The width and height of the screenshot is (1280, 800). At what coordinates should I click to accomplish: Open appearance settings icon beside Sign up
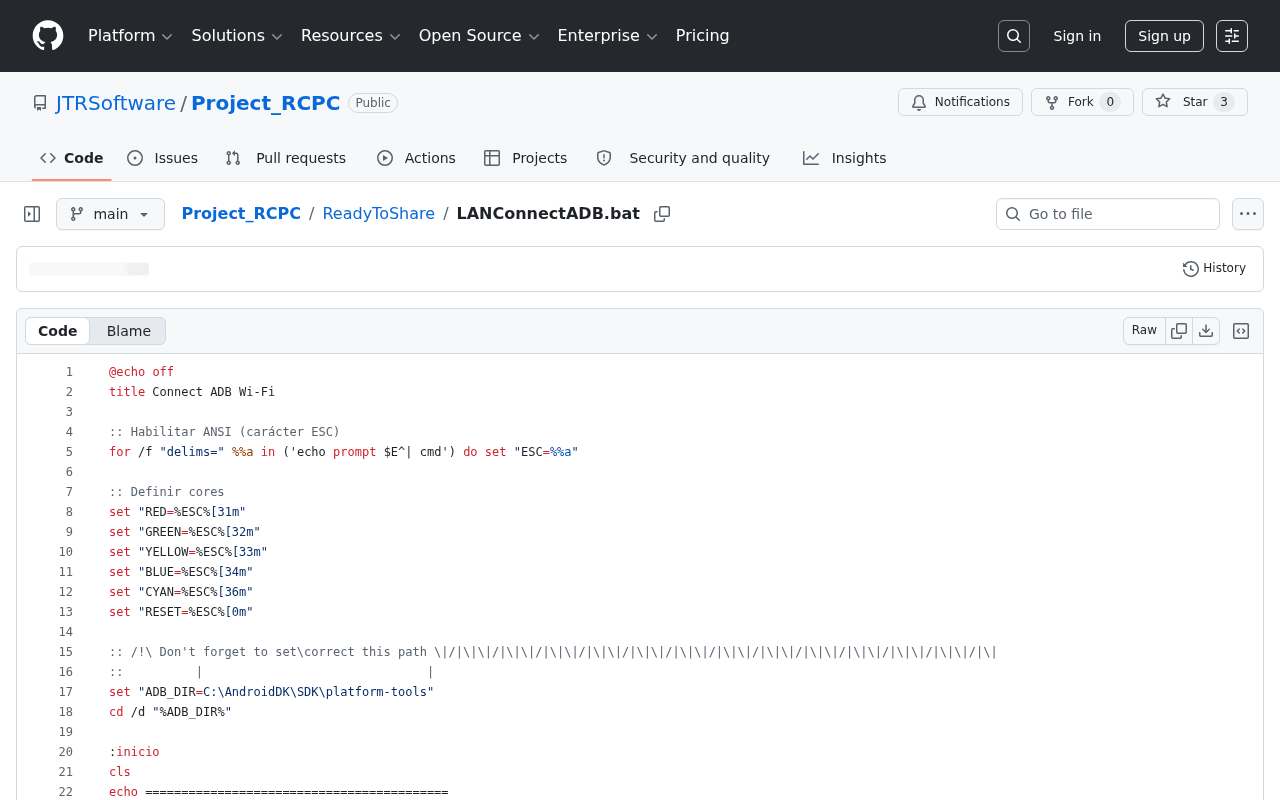[1232, 36]
